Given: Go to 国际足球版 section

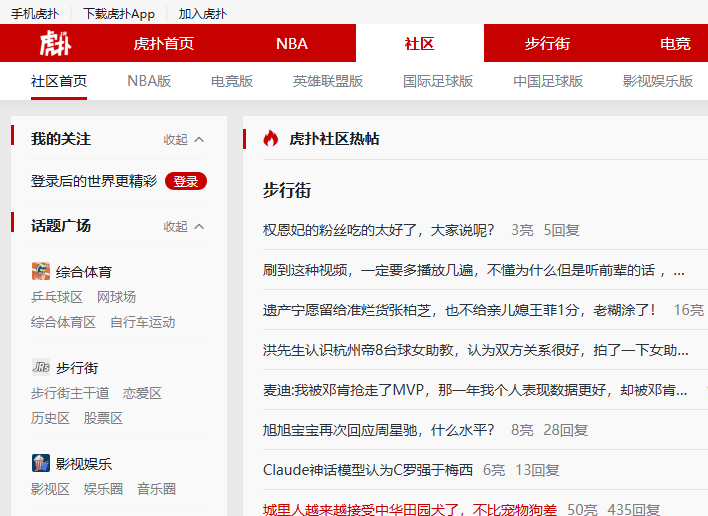Looking at the screenshot, I should pos(438,81).
